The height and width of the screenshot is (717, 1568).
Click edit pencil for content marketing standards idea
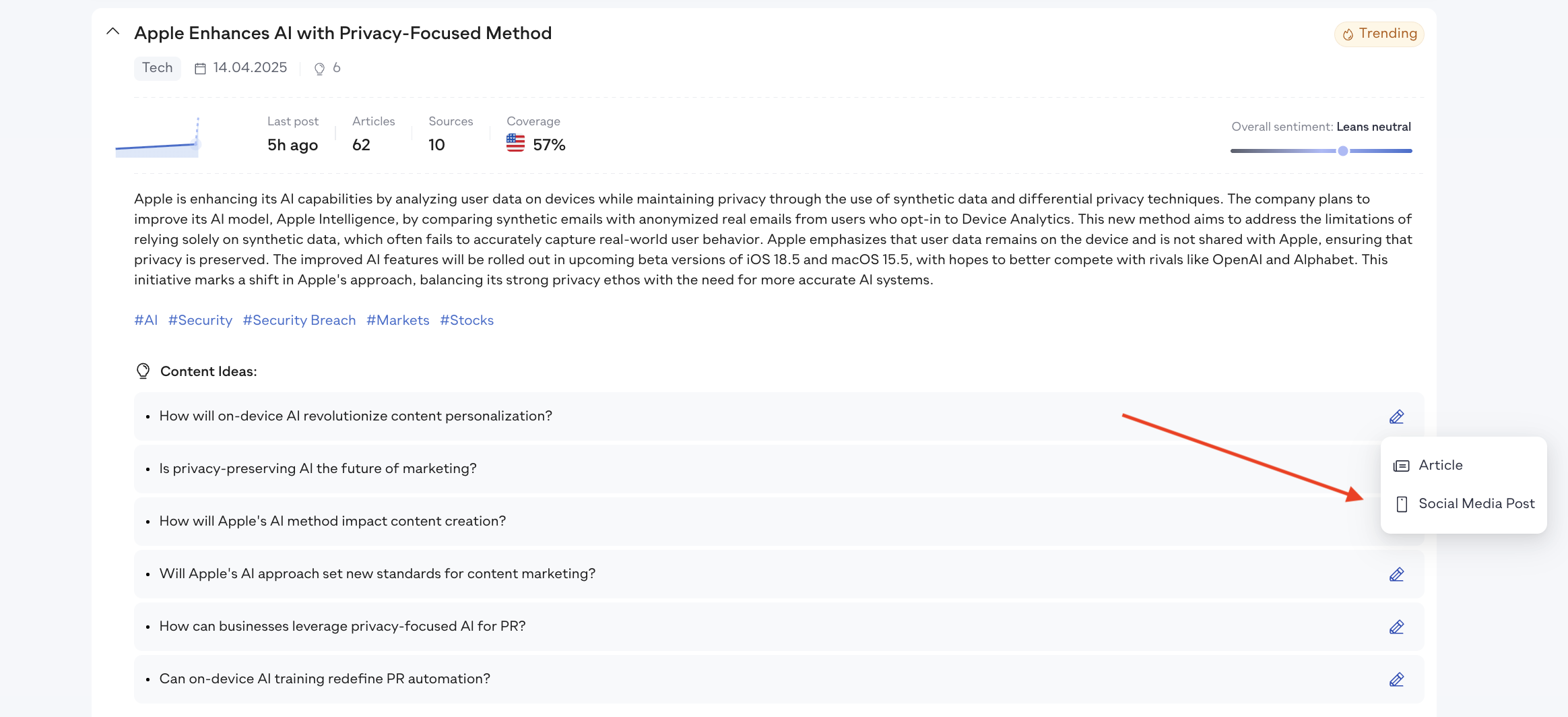[1396, 574]
